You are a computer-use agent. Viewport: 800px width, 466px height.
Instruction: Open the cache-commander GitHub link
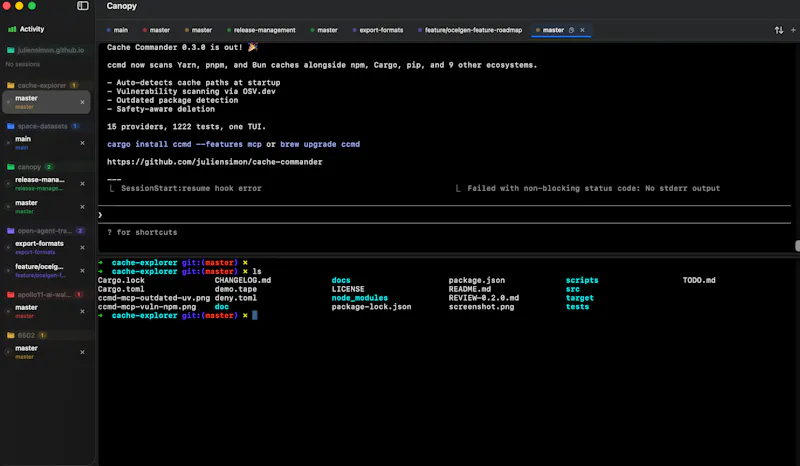[214, 162]
